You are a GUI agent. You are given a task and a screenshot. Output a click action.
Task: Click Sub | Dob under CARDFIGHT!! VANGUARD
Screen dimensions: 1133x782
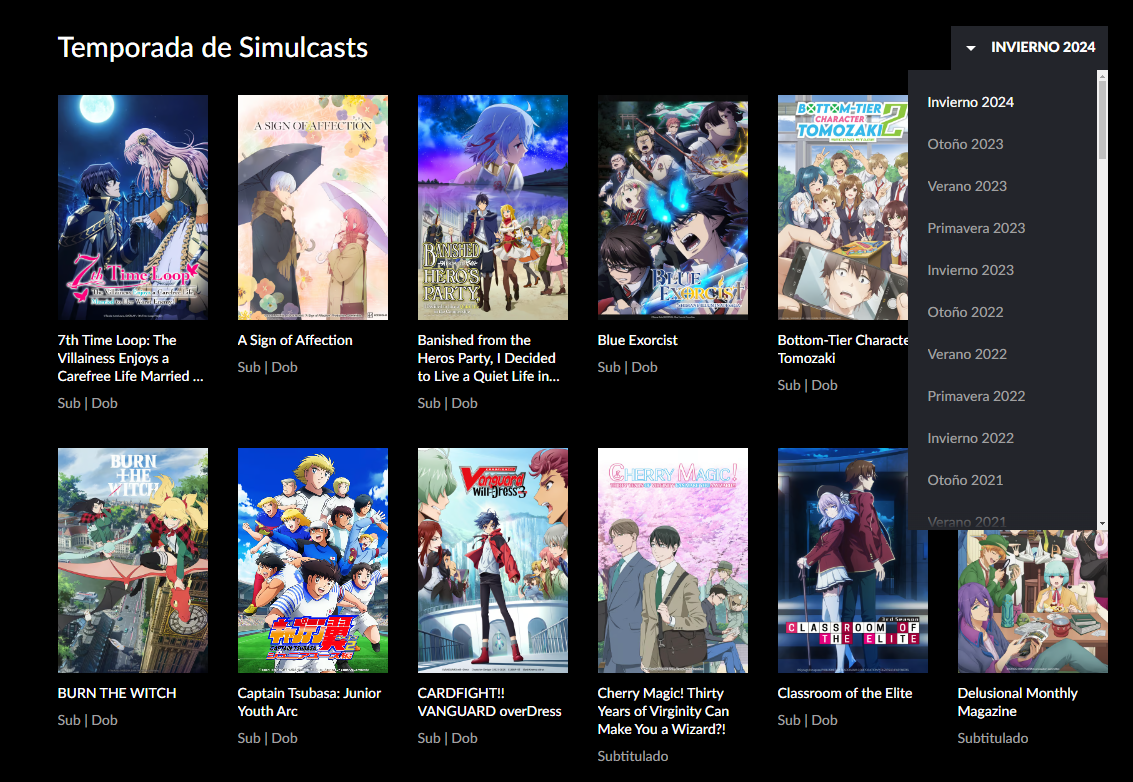(447, 738)
